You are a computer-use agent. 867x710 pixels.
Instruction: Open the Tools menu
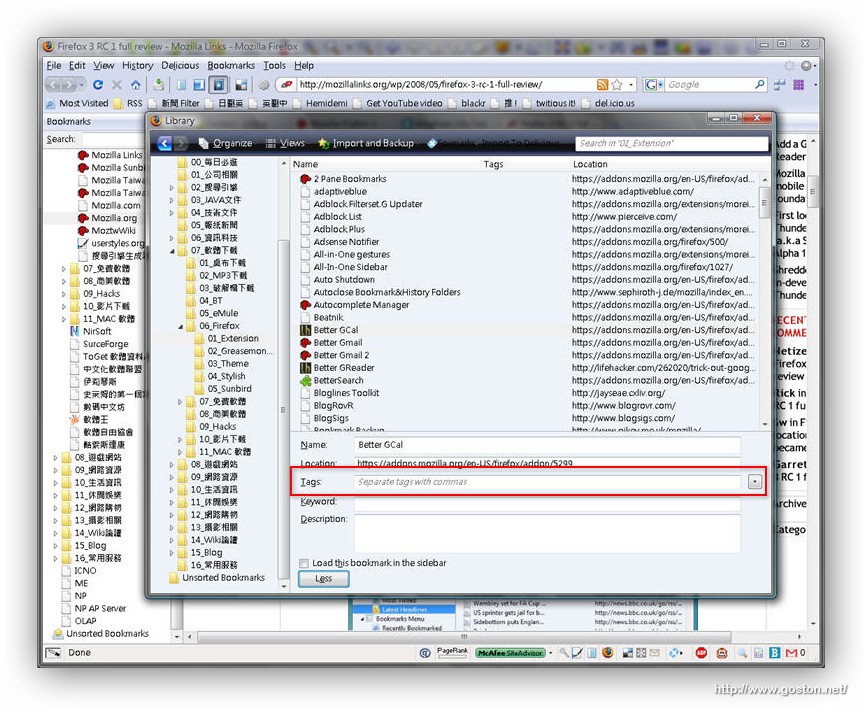[x=274, y=65]
